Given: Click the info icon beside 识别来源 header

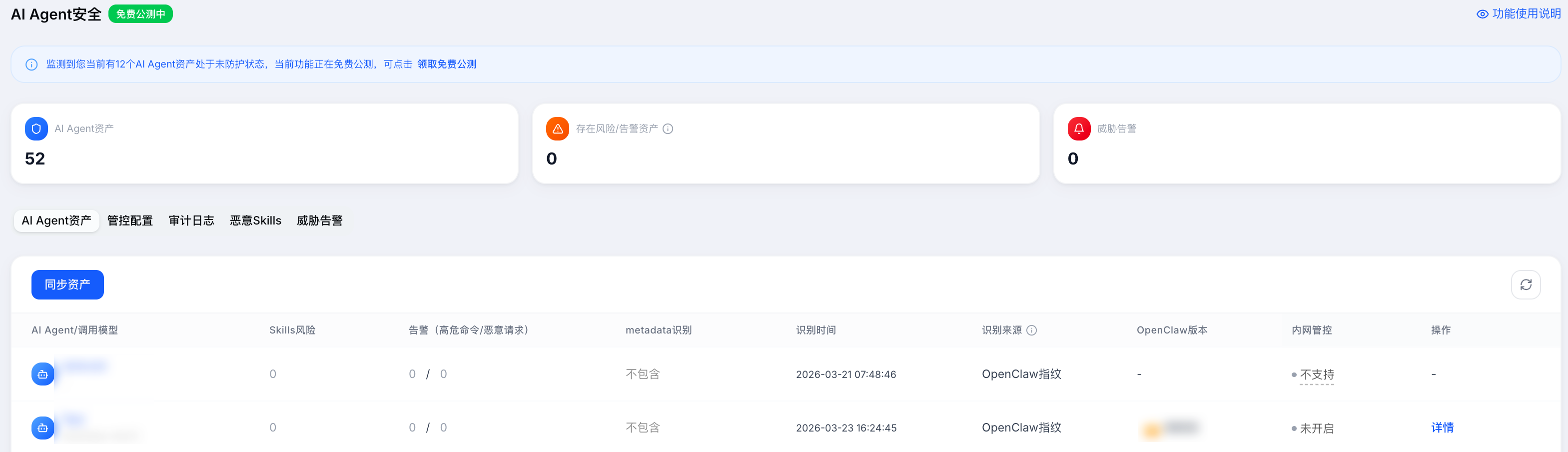Looking at the screenshot, I should point(1032,330).
